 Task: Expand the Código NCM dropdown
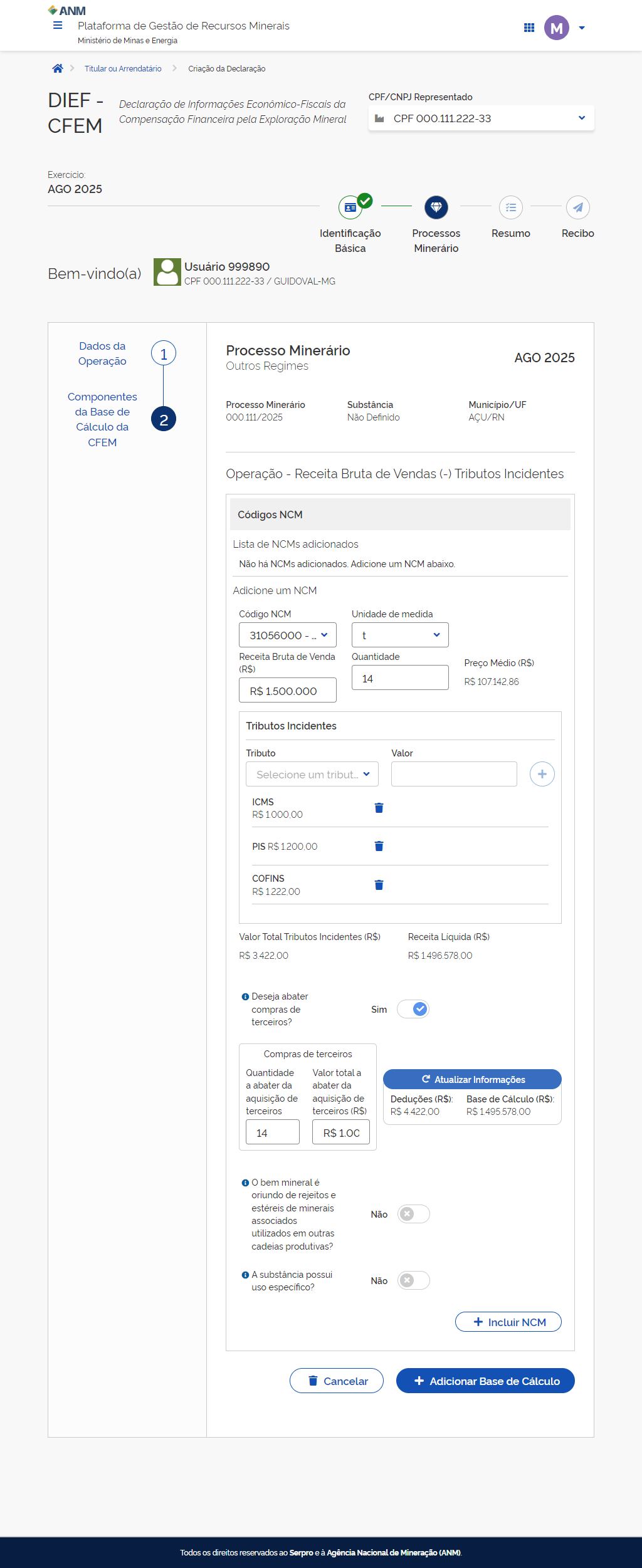(287, 635)
